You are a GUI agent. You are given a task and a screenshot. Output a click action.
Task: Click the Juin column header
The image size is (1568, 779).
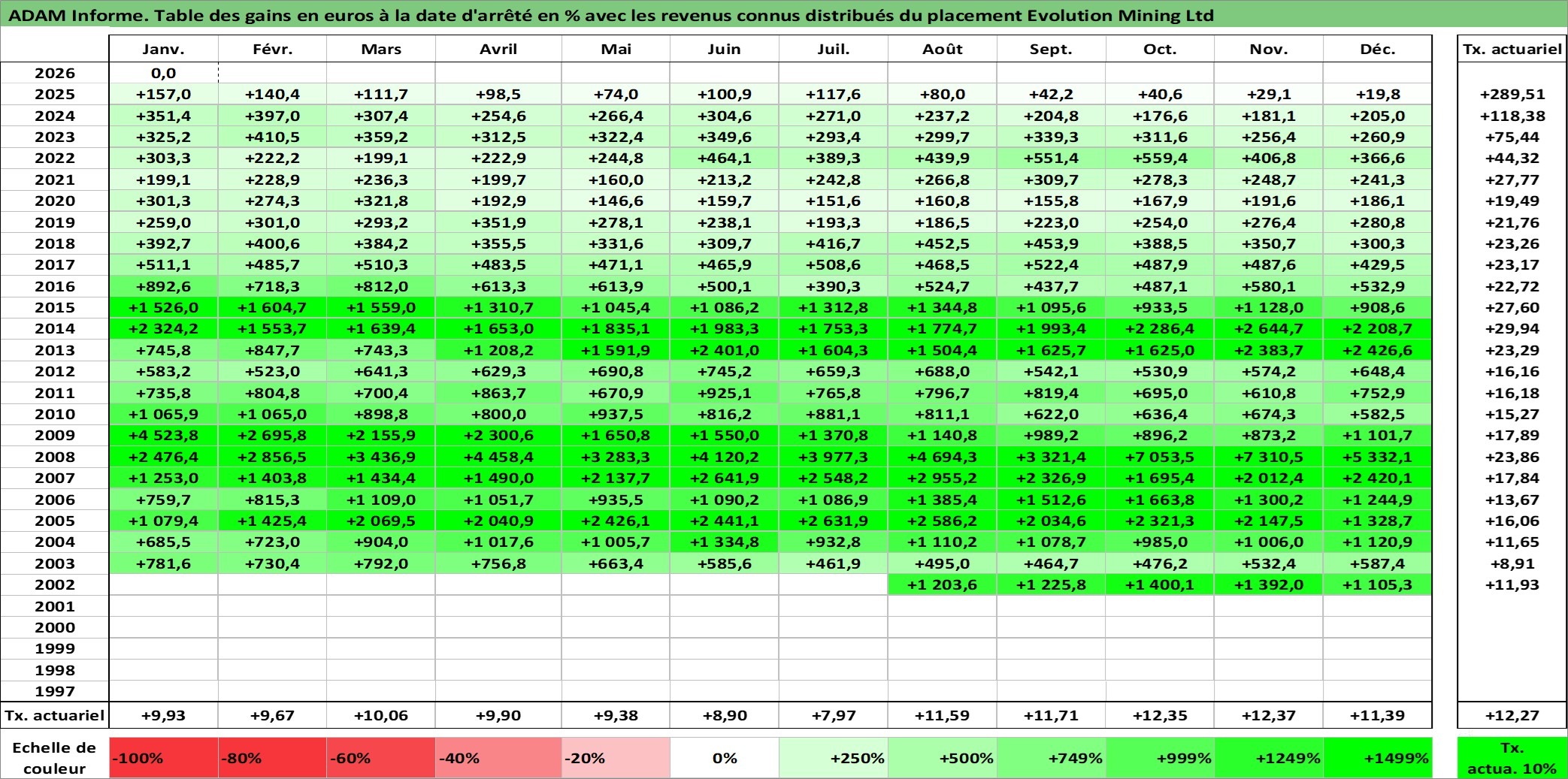725,49
